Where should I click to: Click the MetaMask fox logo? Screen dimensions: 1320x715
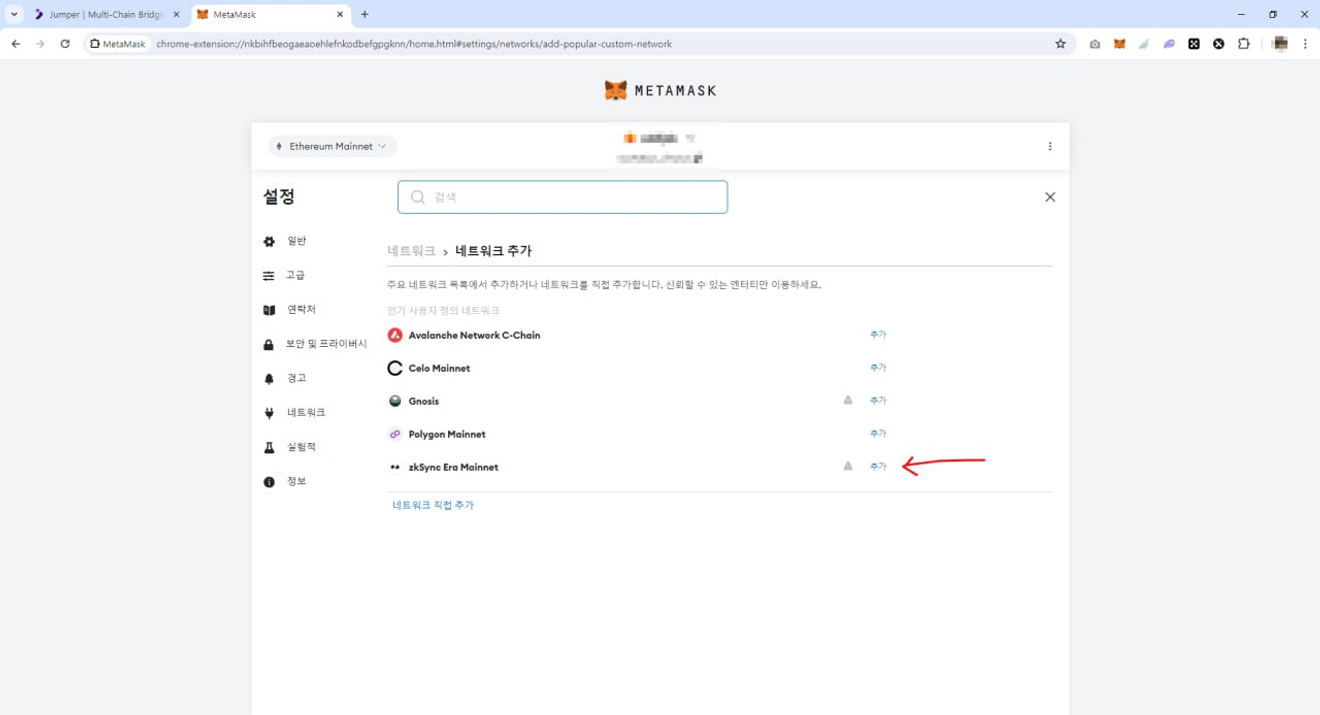(x=616, y=90)
